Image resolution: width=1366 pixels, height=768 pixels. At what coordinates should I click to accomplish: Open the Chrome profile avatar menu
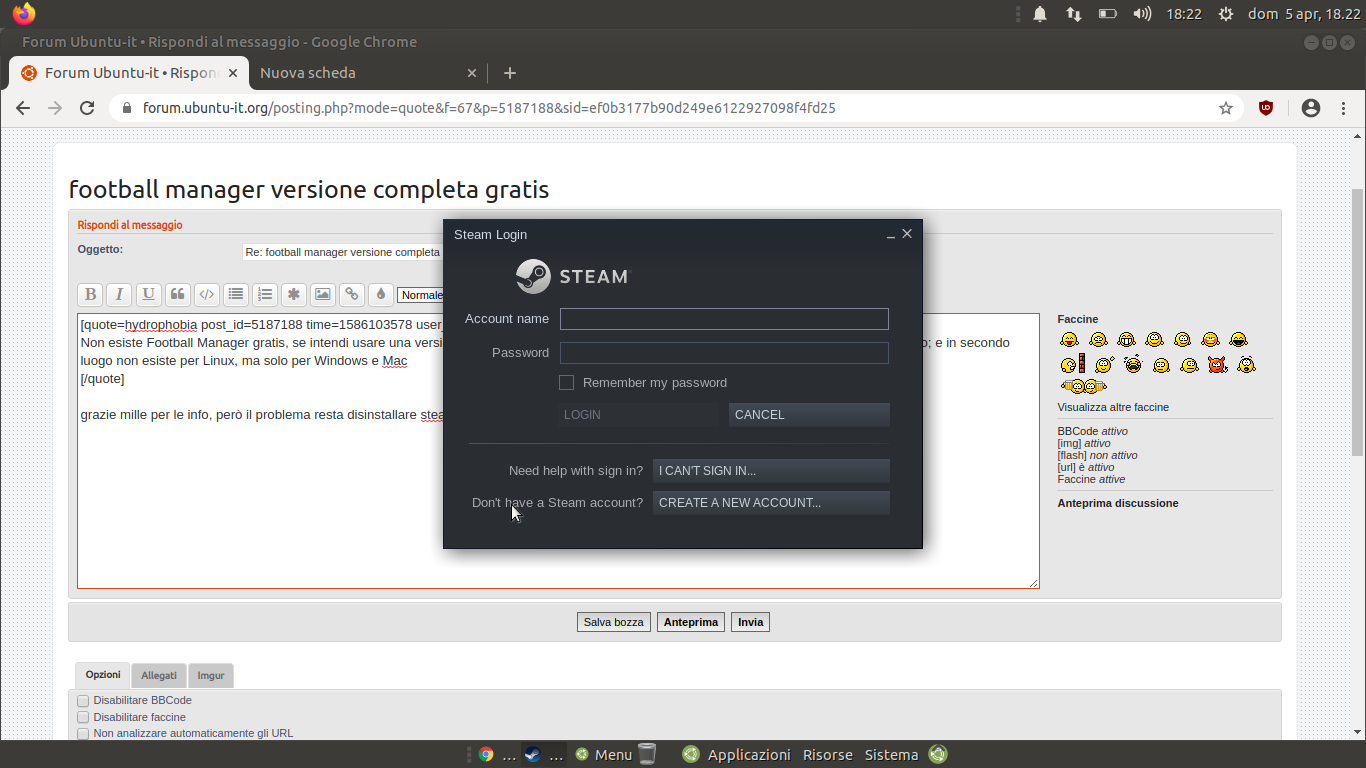tap(1311, 108)
